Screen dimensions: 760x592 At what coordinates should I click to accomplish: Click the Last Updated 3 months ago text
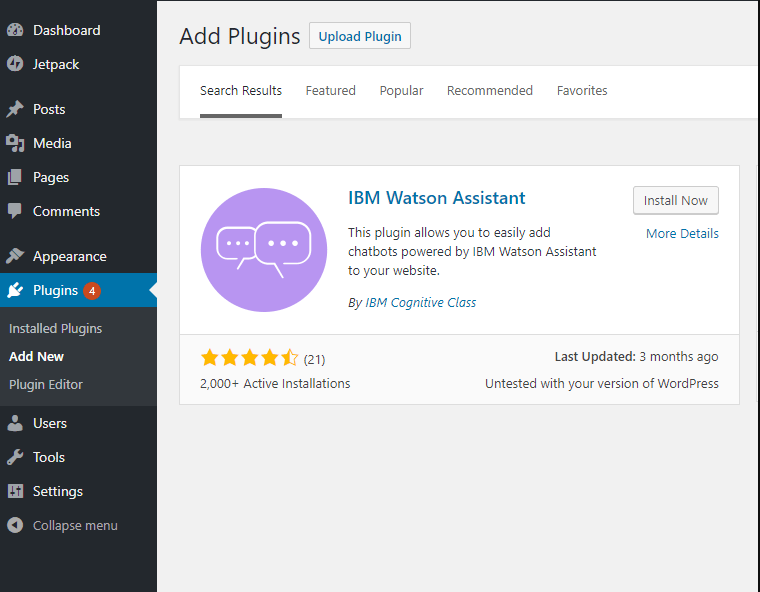click(x=636, y=356)
